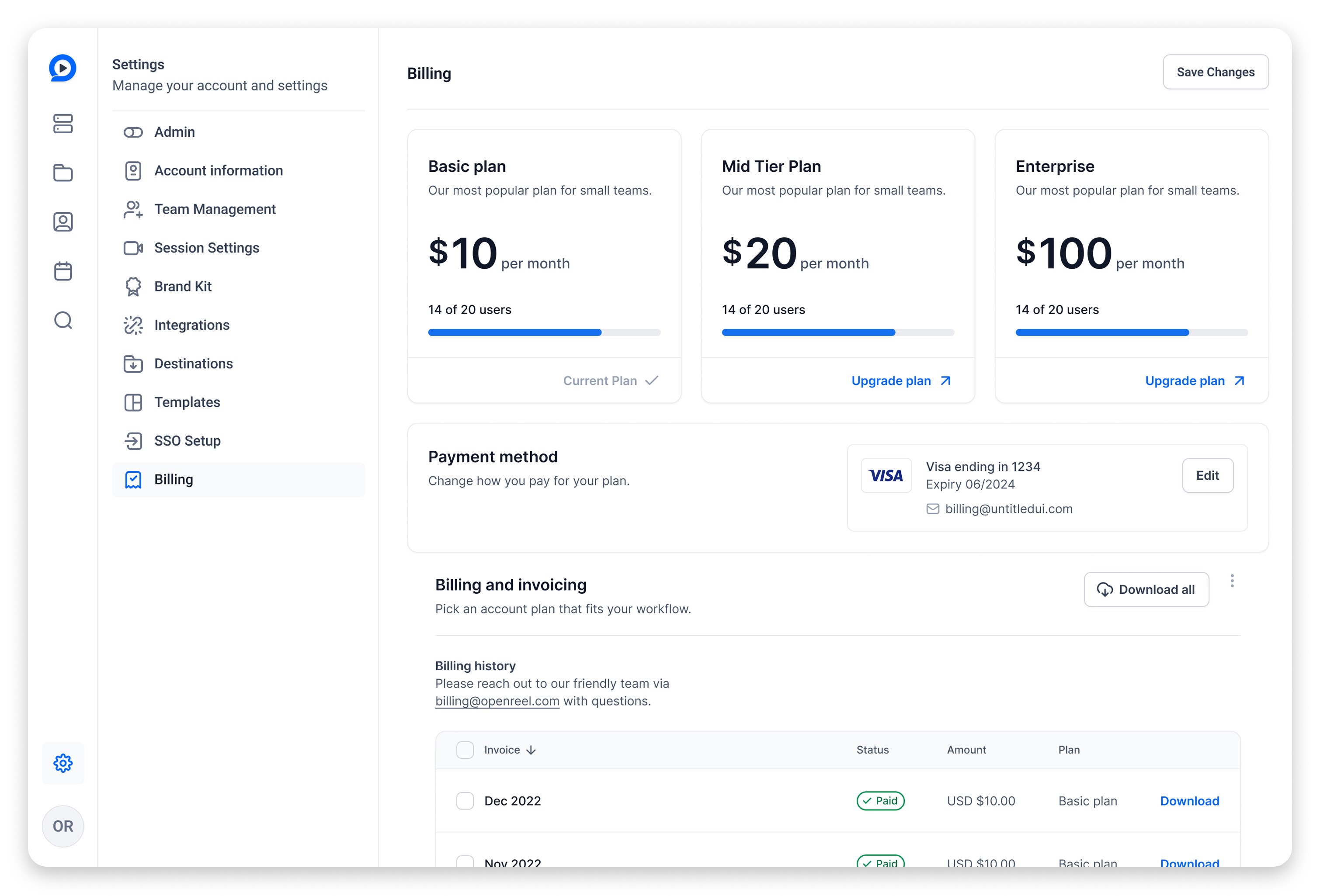Go to the Integrations settings section
1320x896 pixels.
coord(191,325)
